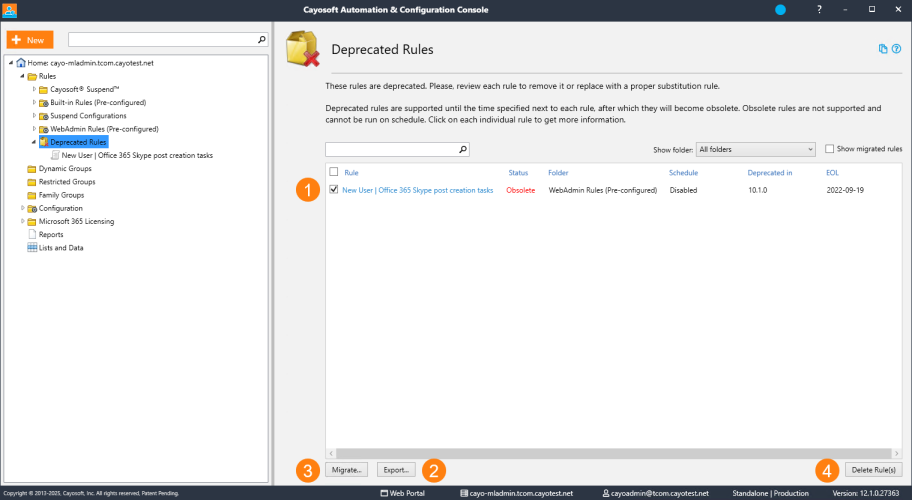
Task: Click the Home house icon in tree
Action: [21, 63]
